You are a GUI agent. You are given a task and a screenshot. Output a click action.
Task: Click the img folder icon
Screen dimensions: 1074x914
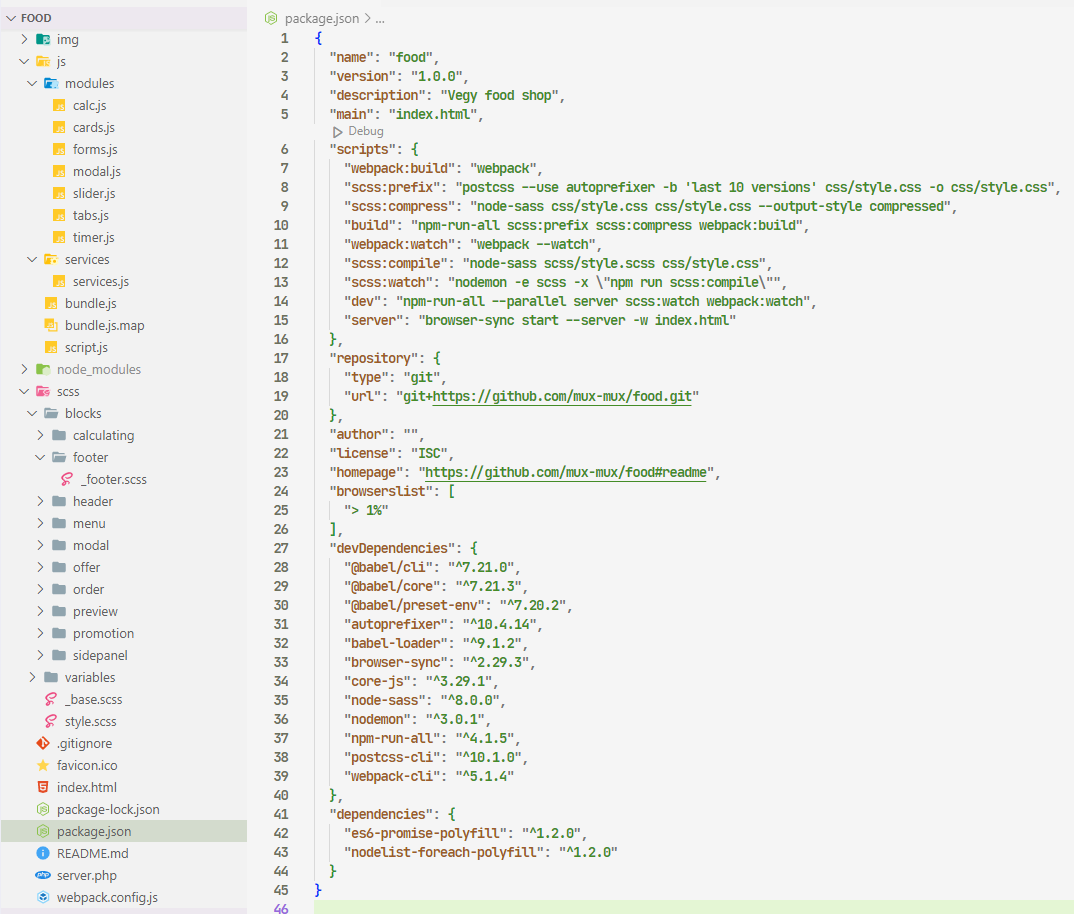(43, 39)
